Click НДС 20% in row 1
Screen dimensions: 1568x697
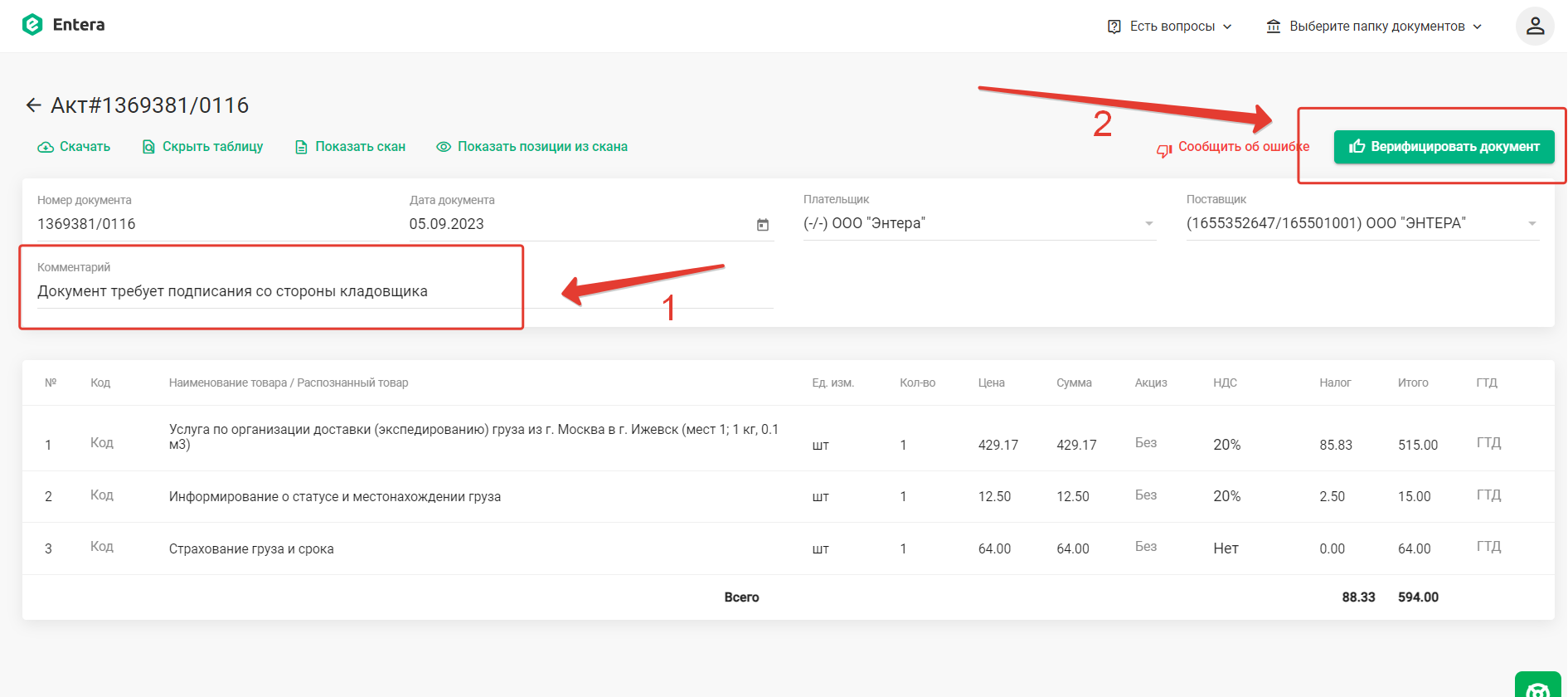(x=1227, y=446)
